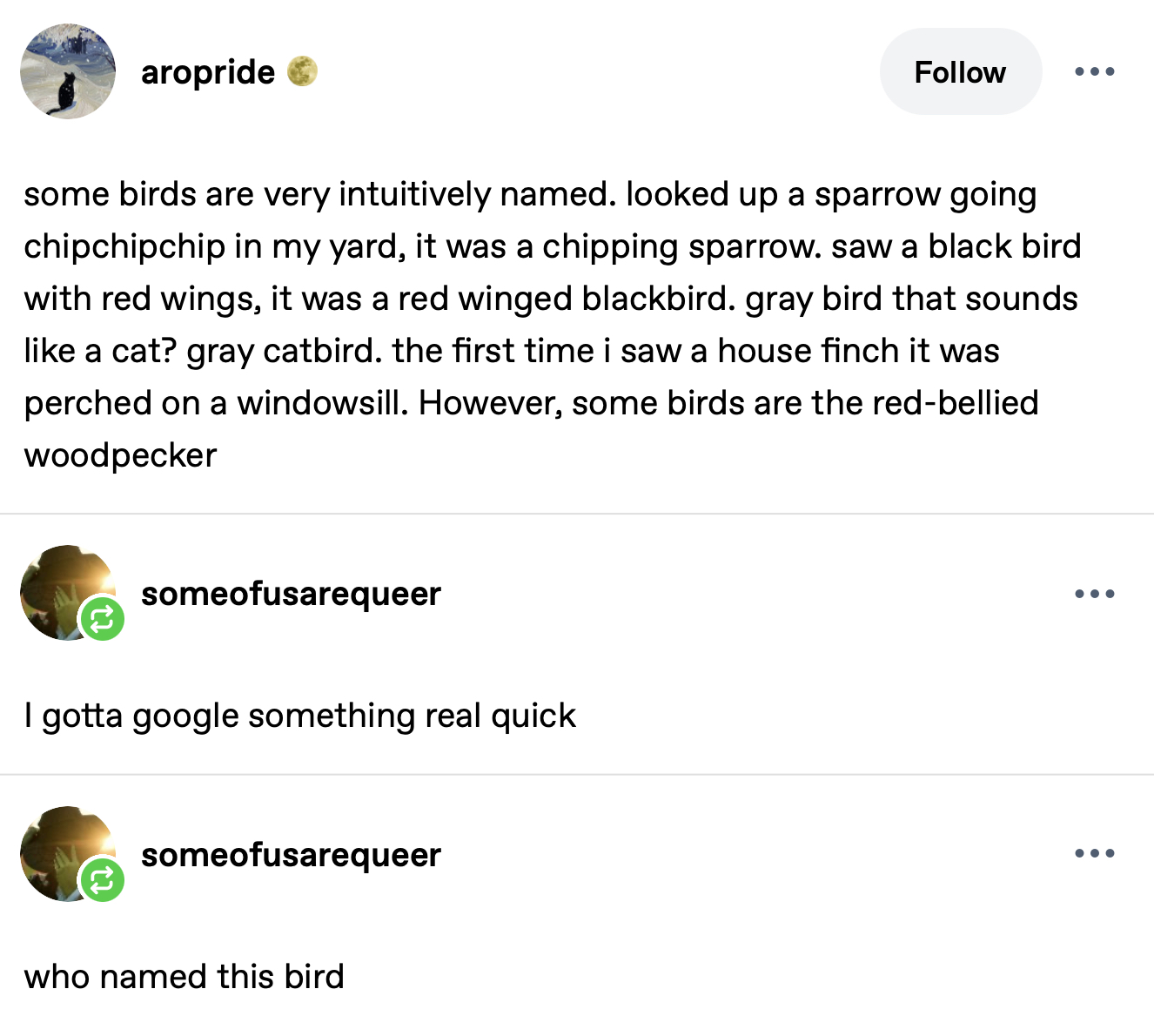The height and width of the screenshot is (1036, 1154).
Task: Click the 'who named this bird' text
Action: coord(184,977)
